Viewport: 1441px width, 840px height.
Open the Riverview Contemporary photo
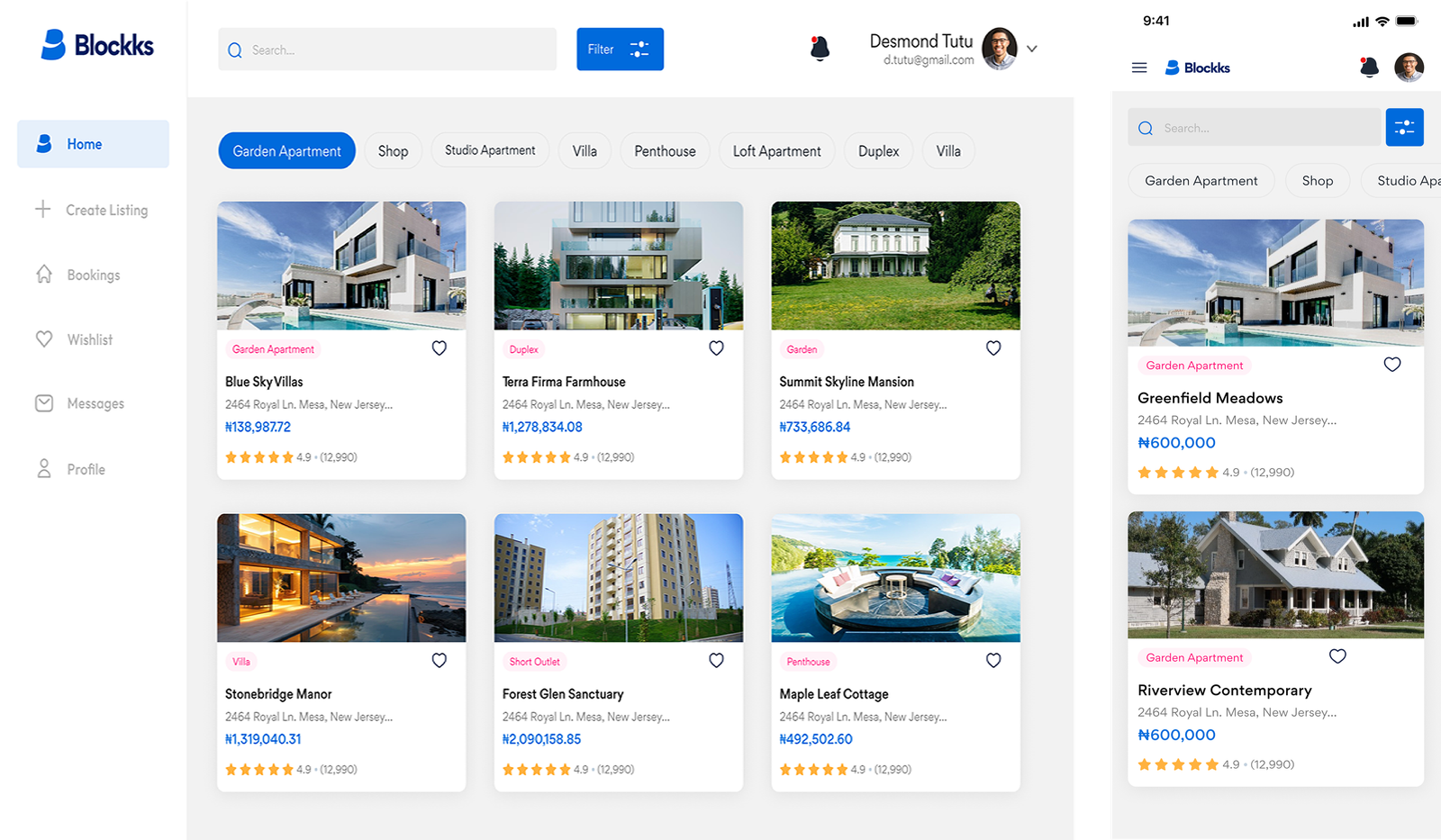tap(1275, 575)
